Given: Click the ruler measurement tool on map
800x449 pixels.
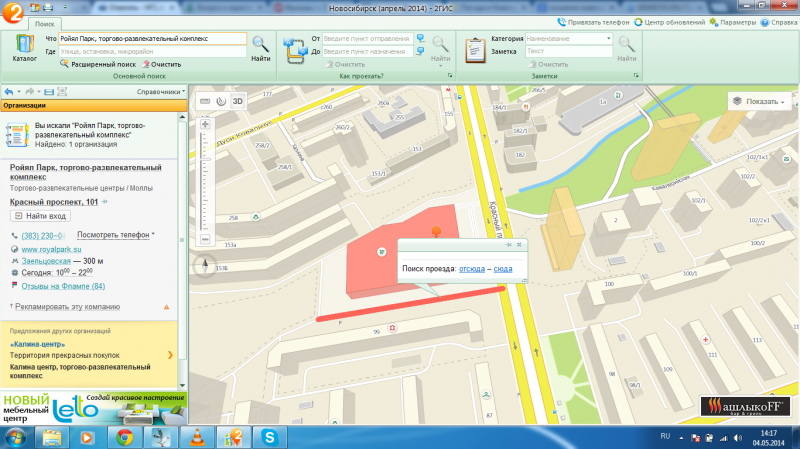Looking at the screenshot, I should (204, 100).
